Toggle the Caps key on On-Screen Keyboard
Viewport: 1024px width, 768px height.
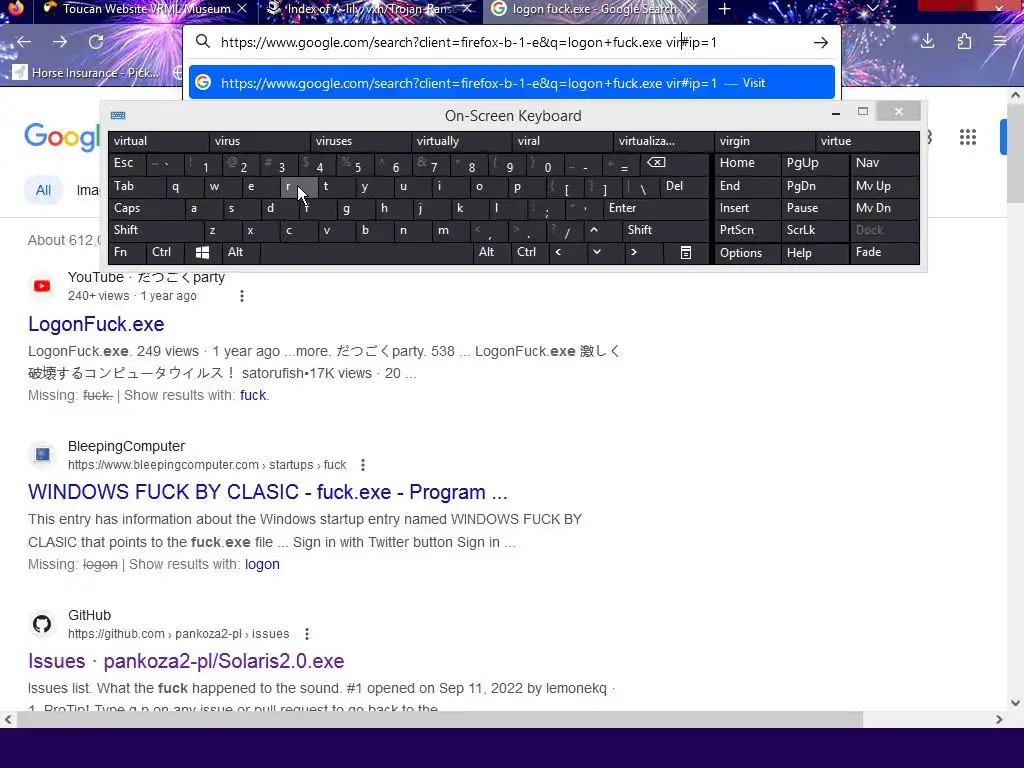146,208
